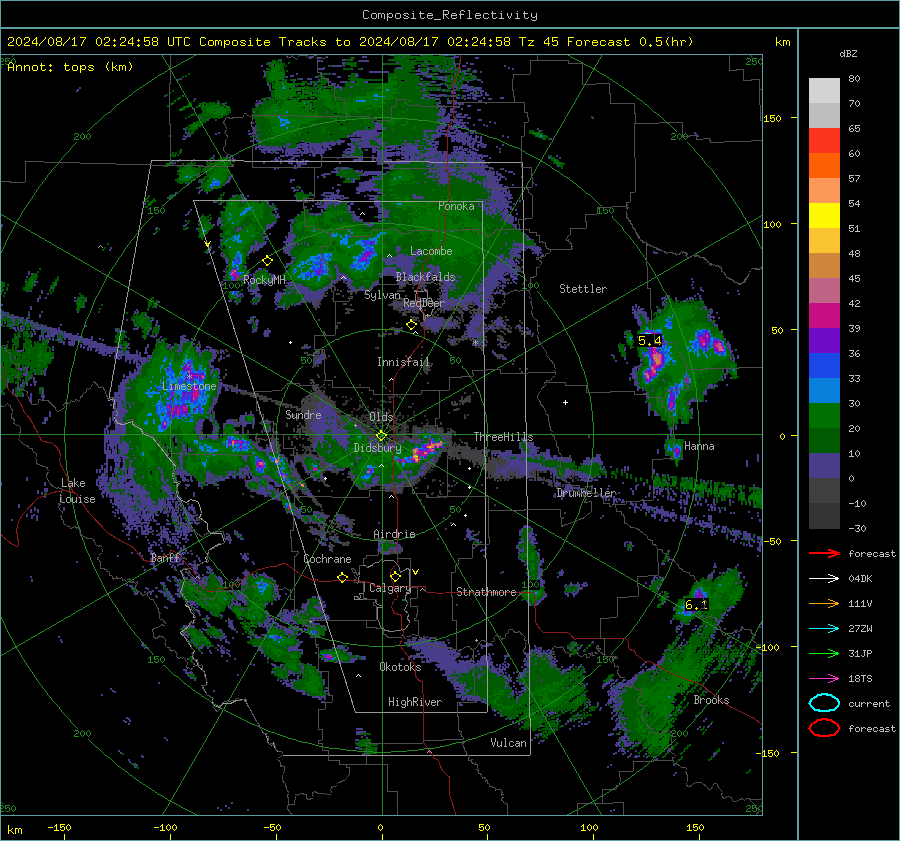
Task: Click the Vulcan city label
Action: [x=509, y=743]
